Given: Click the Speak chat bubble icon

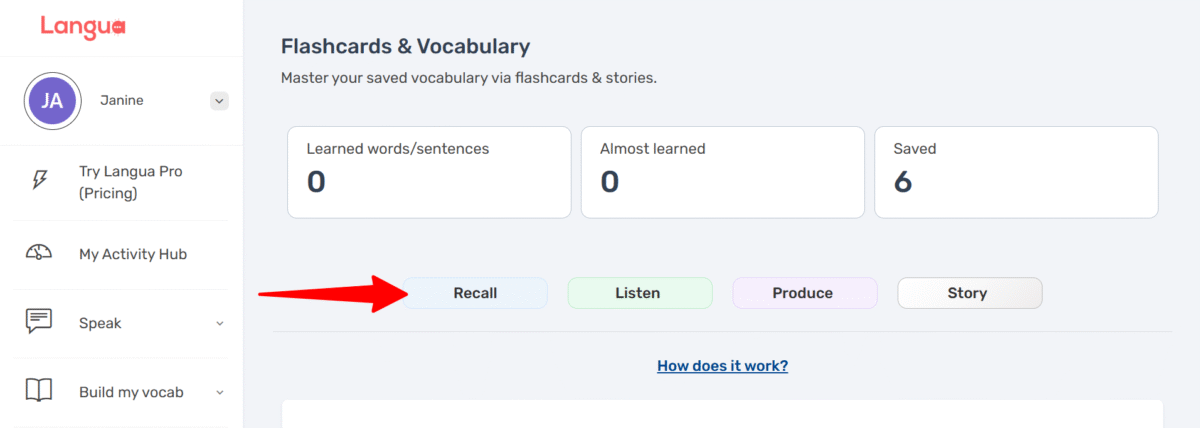Looking at the screenshot, I should [x=39, y=322].
